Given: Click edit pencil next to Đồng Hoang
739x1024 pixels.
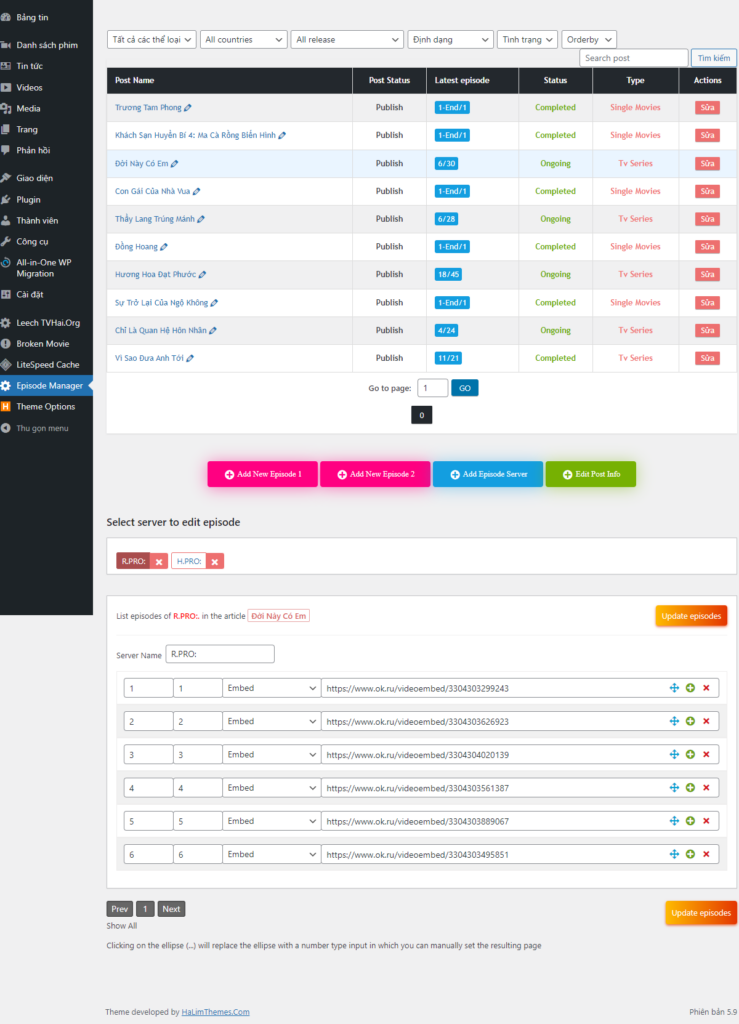Looking at the screenshot, I should [x=164, y=247].
